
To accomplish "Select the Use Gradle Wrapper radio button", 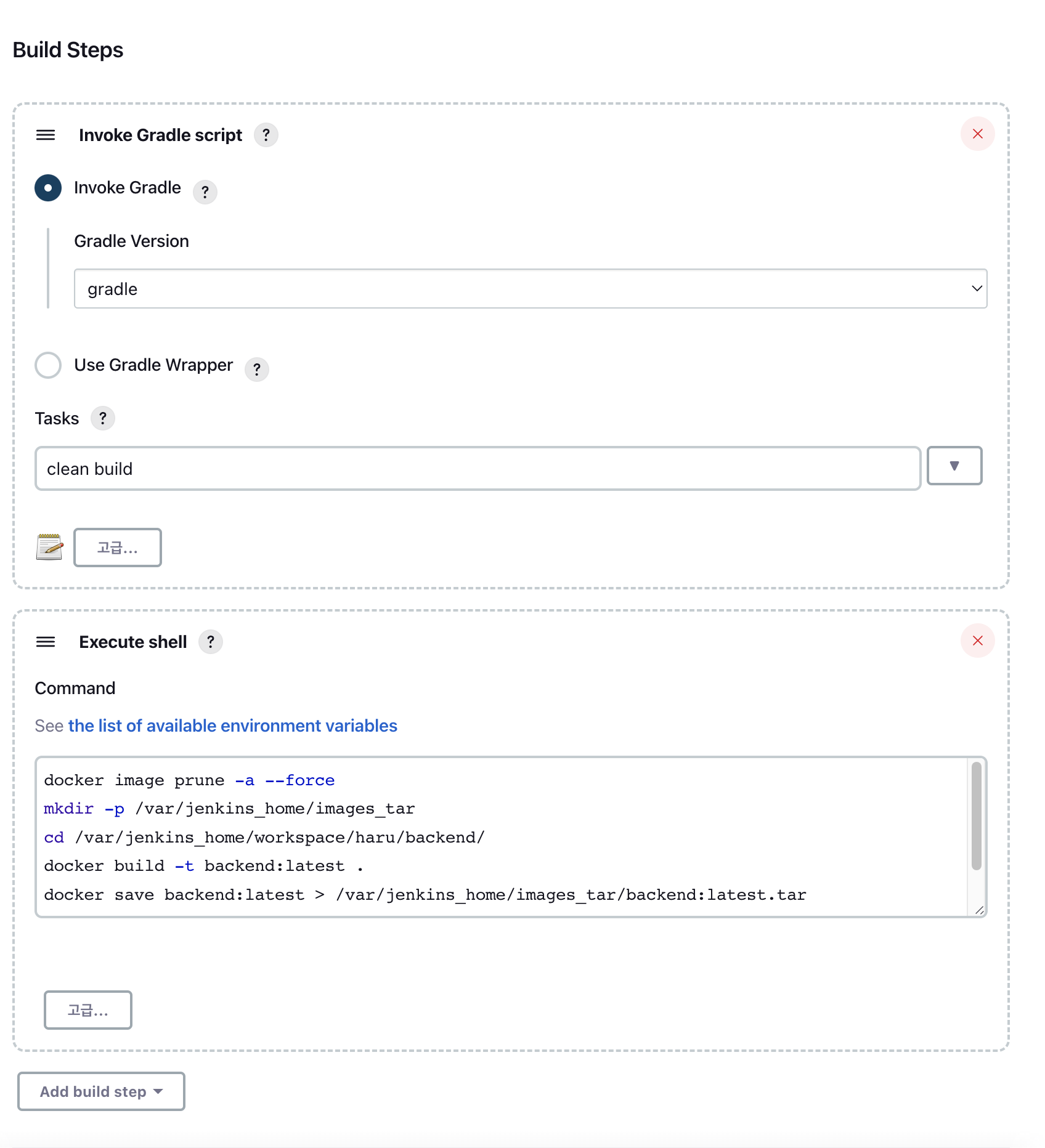I will 48,365.
